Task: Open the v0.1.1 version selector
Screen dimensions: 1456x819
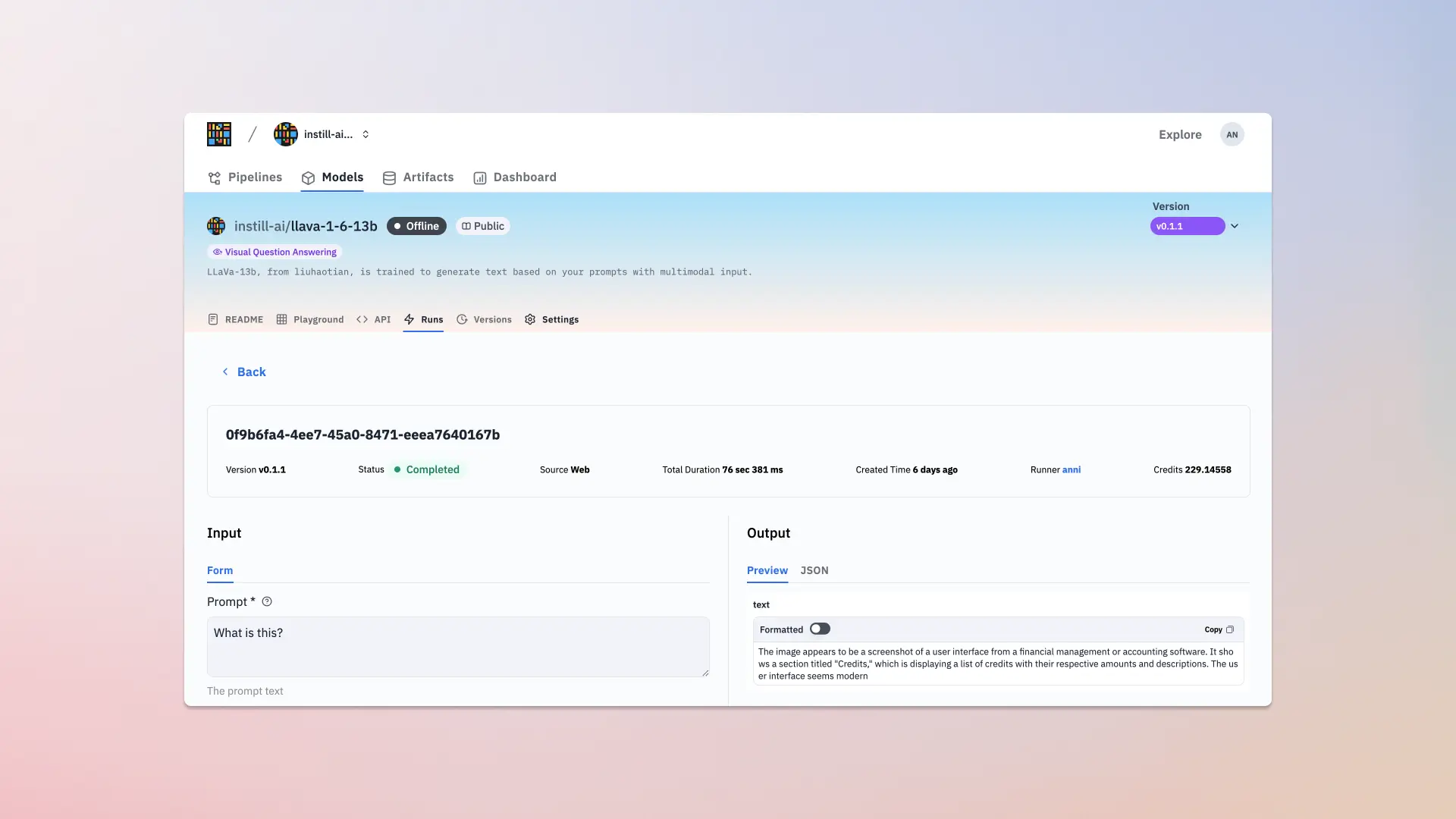Action: pos(1187,226)
